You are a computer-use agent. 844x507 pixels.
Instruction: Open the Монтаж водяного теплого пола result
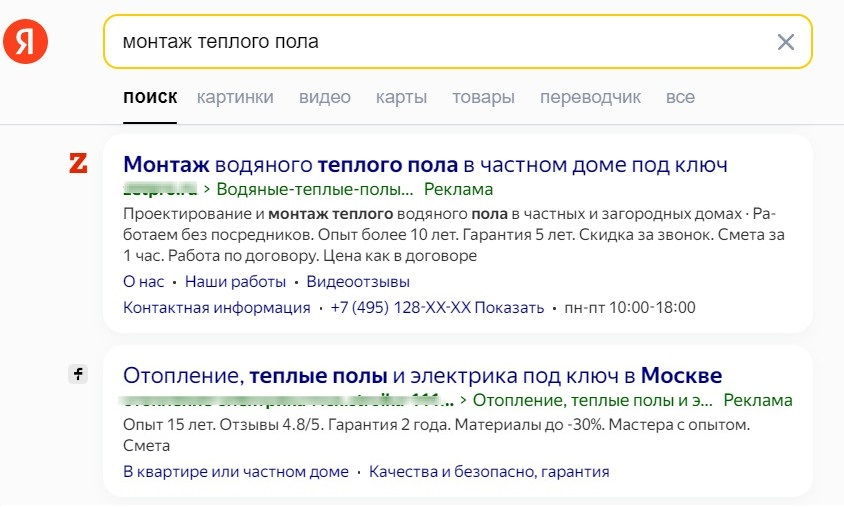pos(425,164)
